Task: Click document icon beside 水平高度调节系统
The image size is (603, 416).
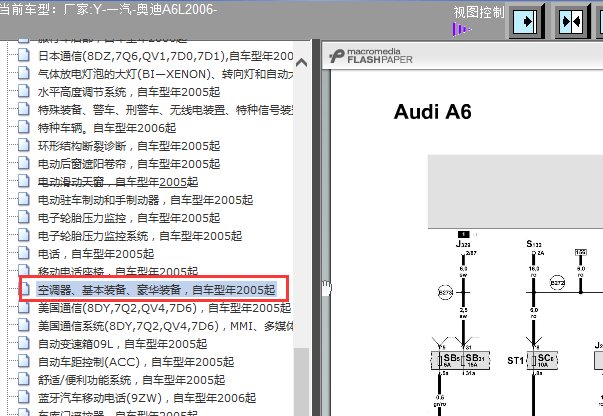Action: pyautogui.click(x=23, y=92)
